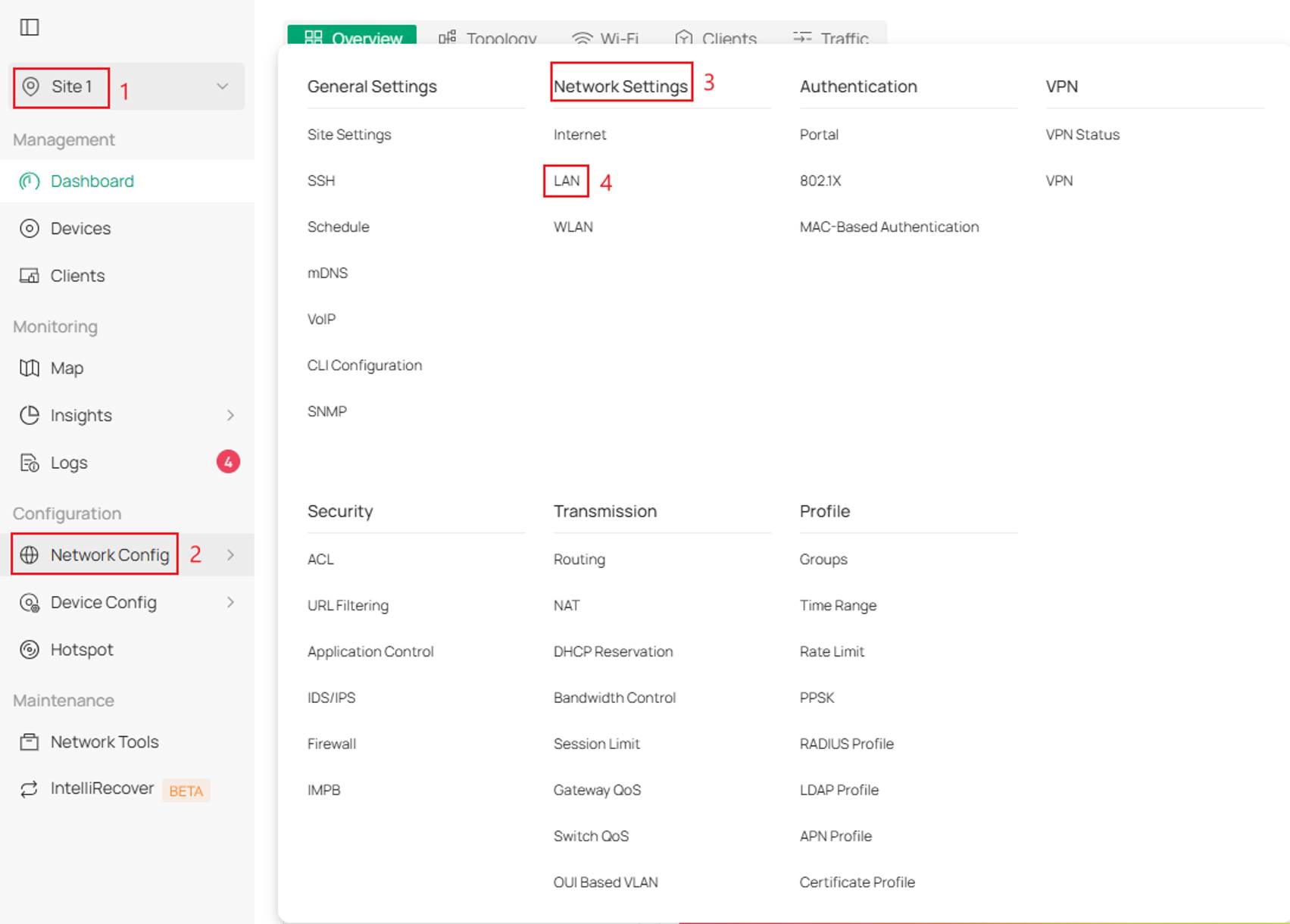This screenshot has width=1290, height=924.
Task: Click the Map icon in the sidebar
Action: (30, 368)
